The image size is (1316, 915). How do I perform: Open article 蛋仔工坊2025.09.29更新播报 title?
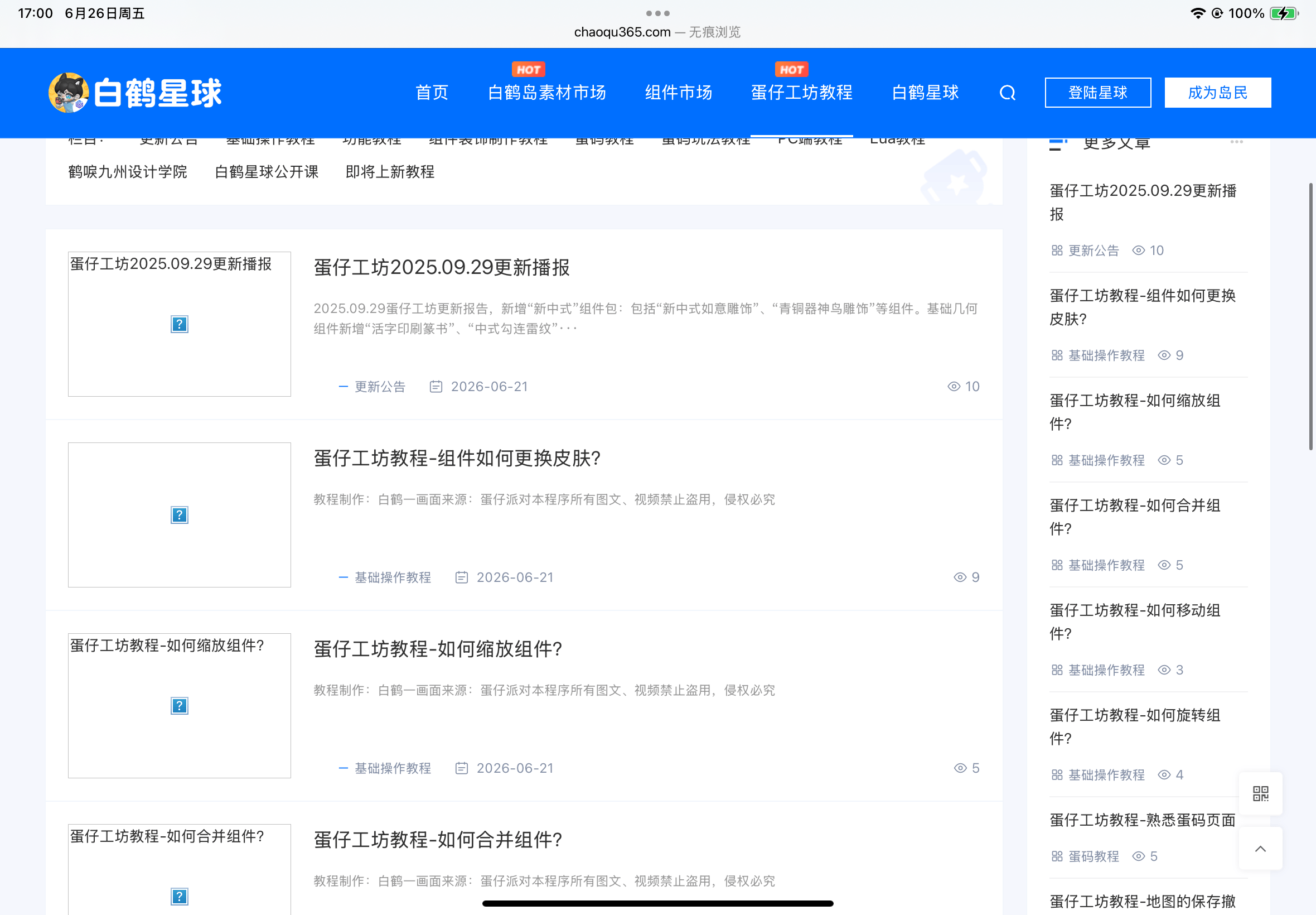coord(442,268)
